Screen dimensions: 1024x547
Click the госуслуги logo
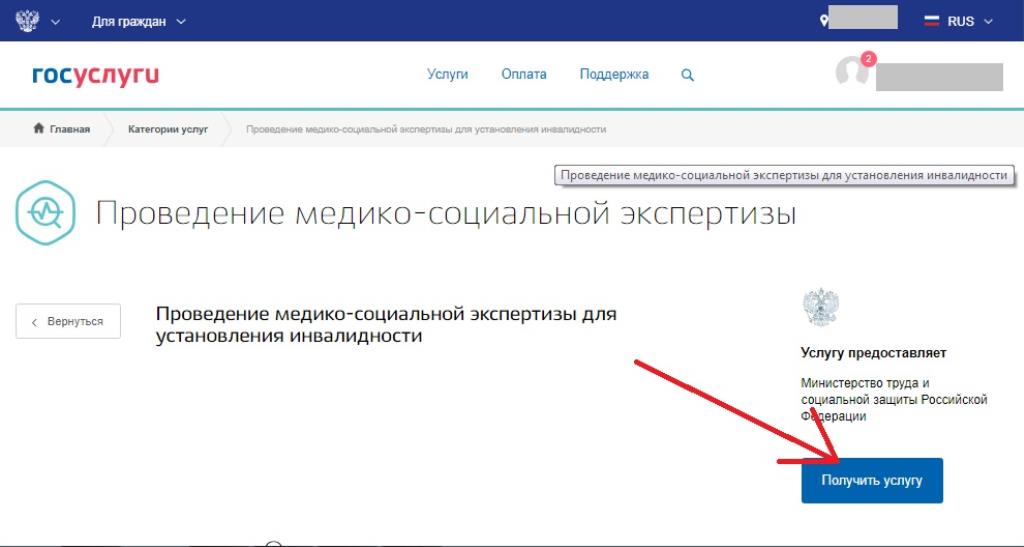(x=95, y=76)
